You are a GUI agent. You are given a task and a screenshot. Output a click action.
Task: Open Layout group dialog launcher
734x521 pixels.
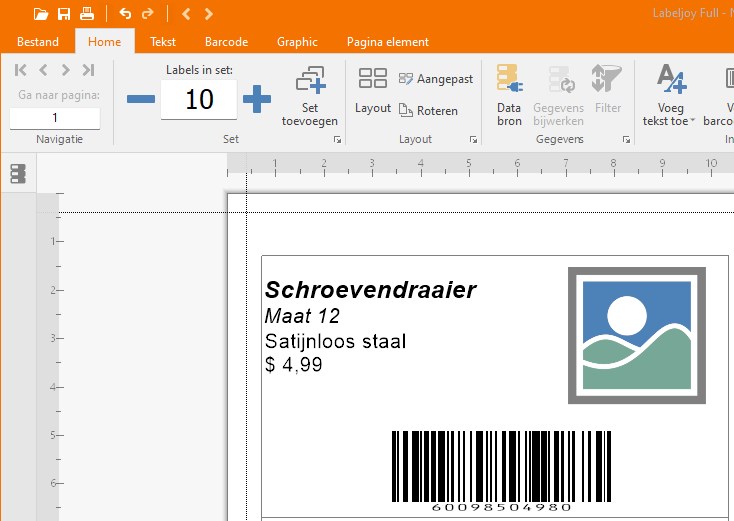473,139
